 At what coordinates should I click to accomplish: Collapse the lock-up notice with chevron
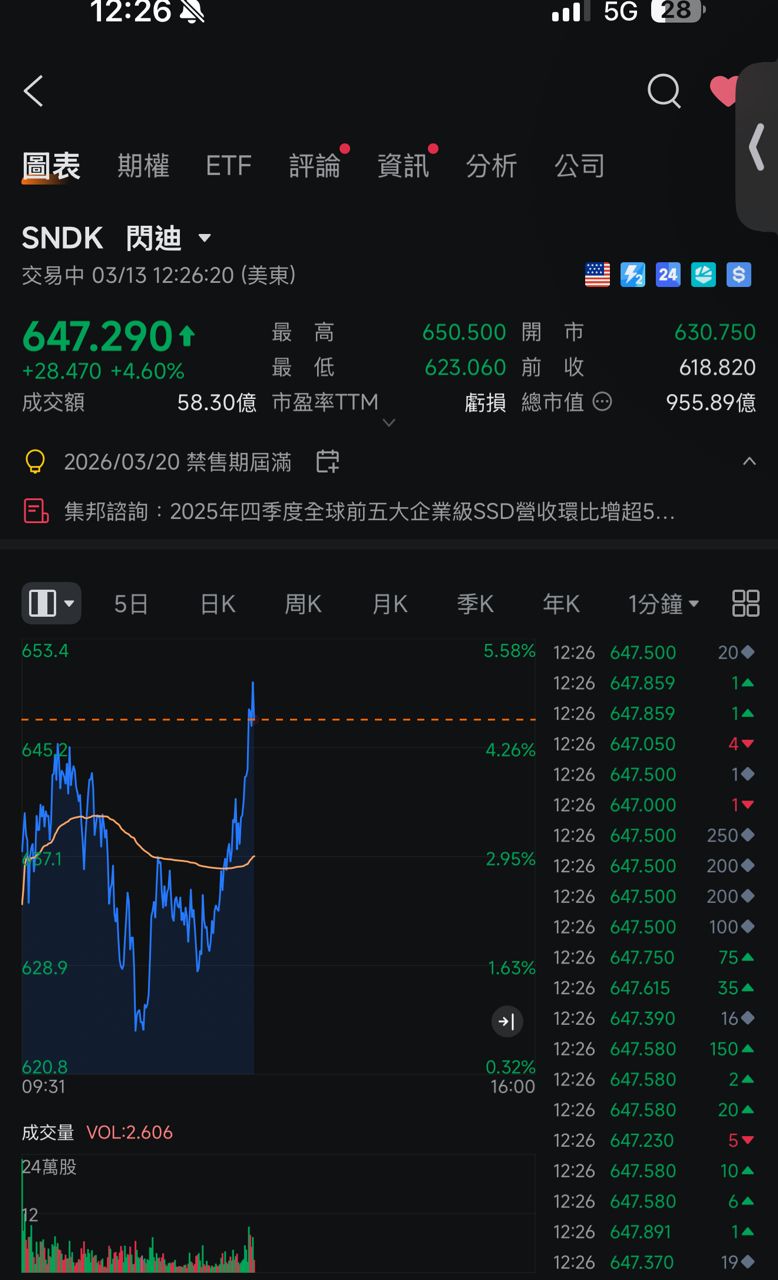click(x=748, y=462)
